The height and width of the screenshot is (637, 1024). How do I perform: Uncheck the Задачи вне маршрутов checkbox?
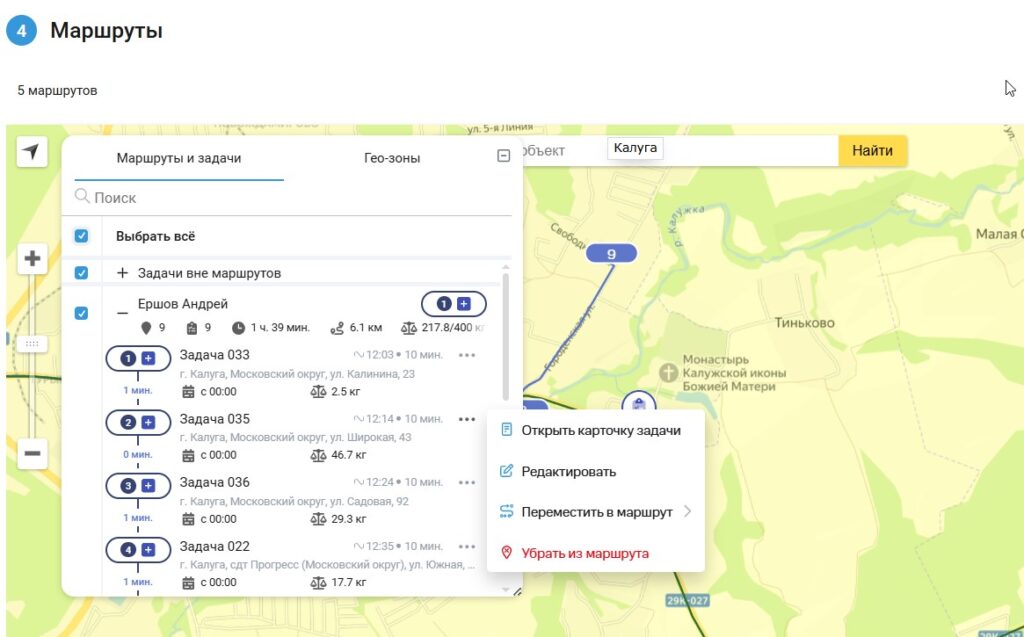tap(82, 273)
